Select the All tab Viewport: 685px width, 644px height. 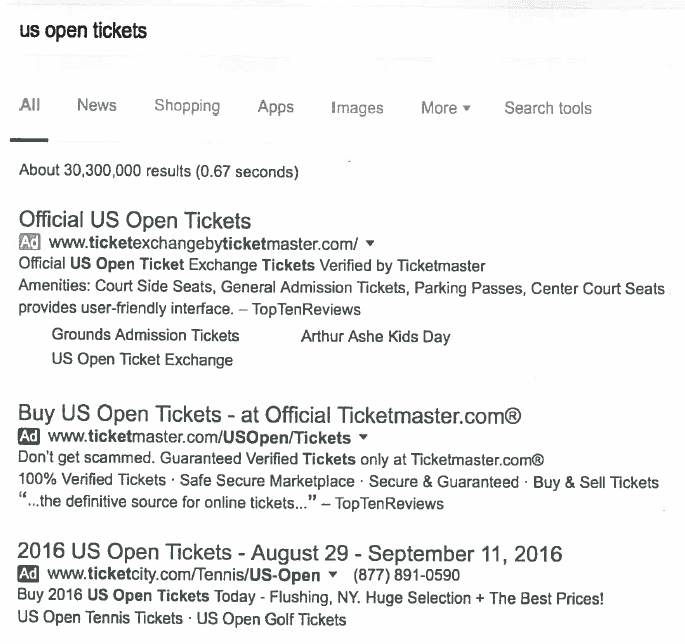coord(30,105)
